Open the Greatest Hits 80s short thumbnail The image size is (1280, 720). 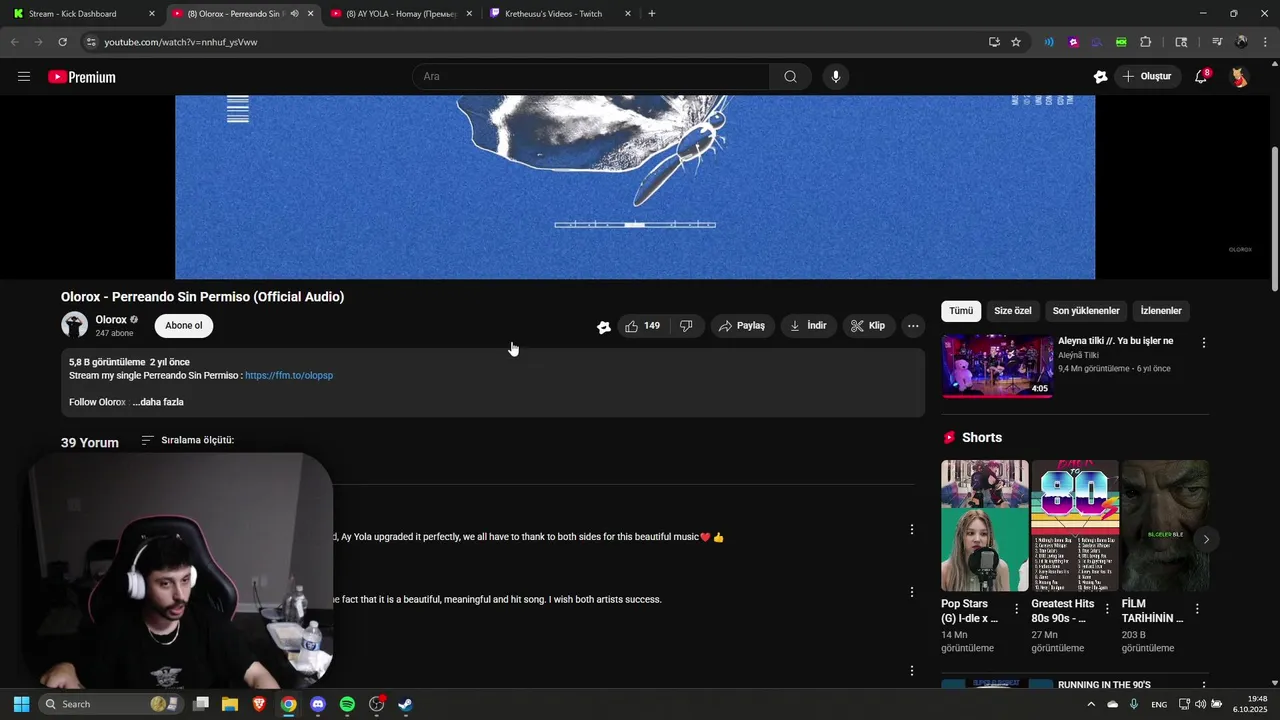pos(1075,526)
